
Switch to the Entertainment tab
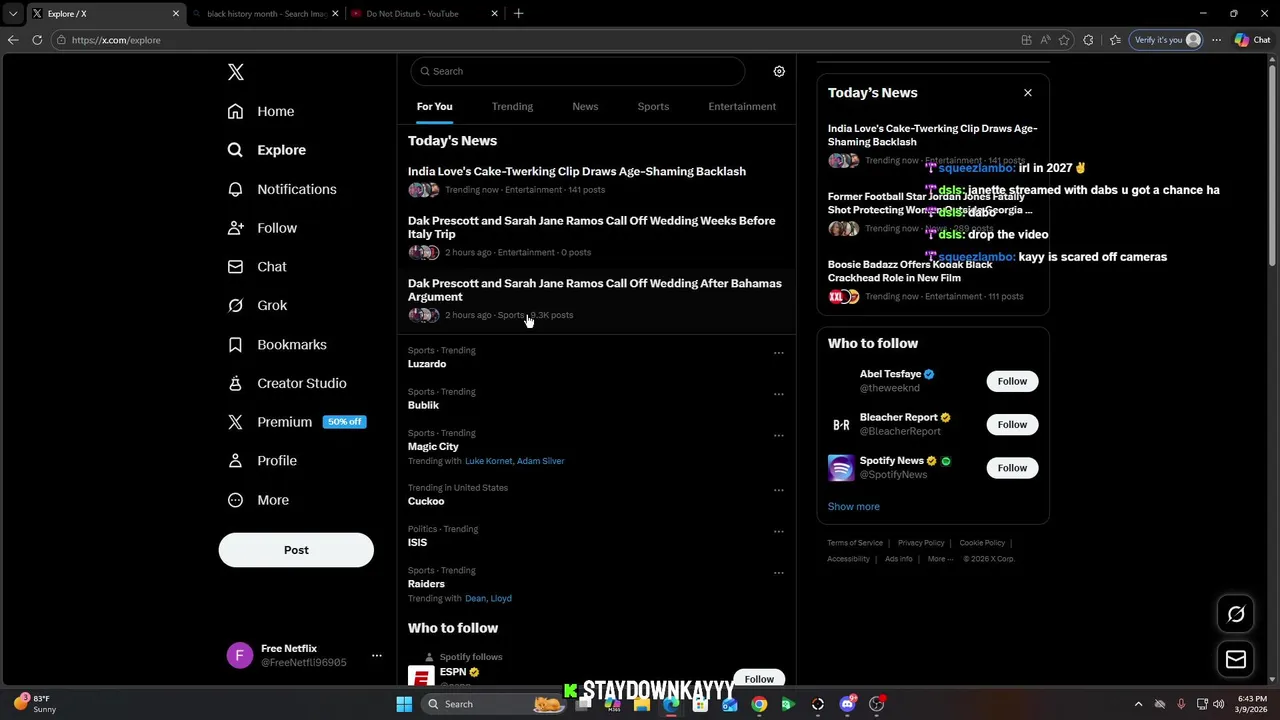742,106
